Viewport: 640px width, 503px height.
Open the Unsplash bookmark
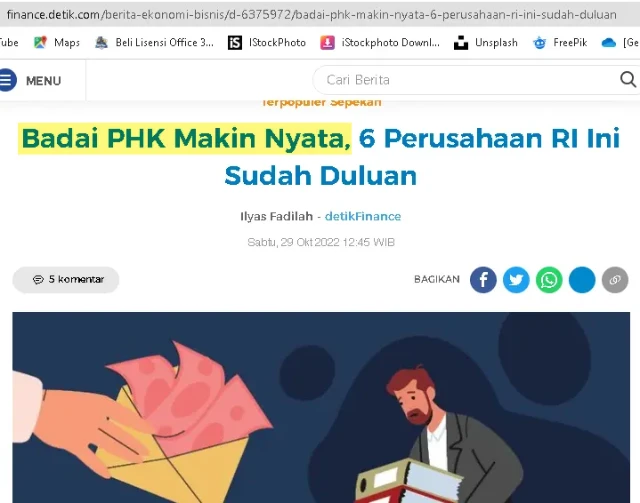(486, 42)
